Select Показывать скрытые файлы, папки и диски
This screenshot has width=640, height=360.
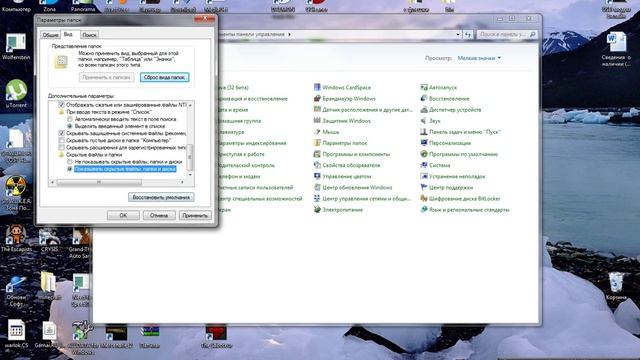point(70,169)
